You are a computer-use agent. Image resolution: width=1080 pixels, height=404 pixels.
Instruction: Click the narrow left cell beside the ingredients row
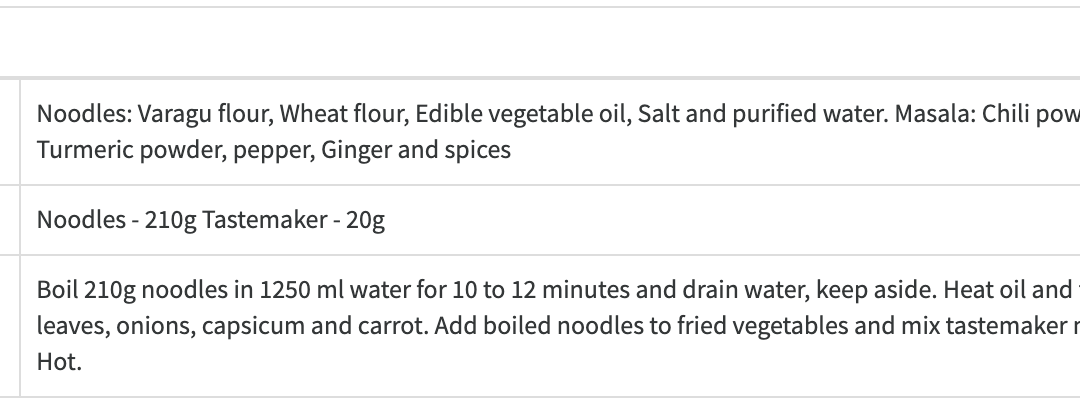9,132
